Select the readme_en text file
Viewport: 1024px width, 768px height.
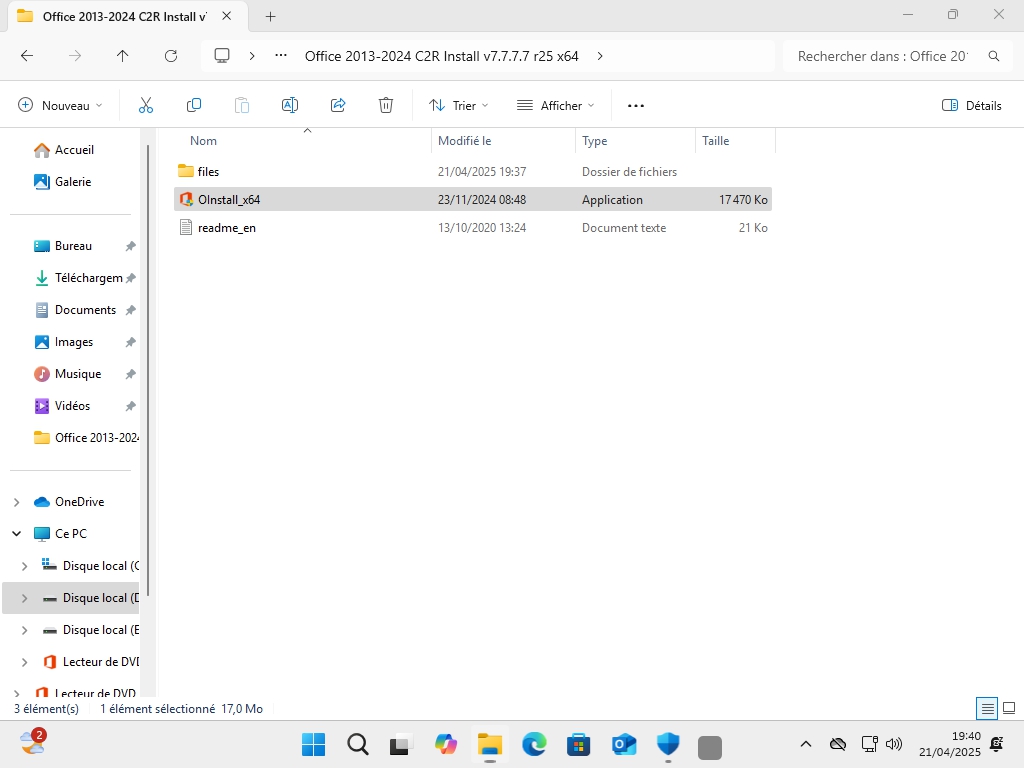click(226, 228)
